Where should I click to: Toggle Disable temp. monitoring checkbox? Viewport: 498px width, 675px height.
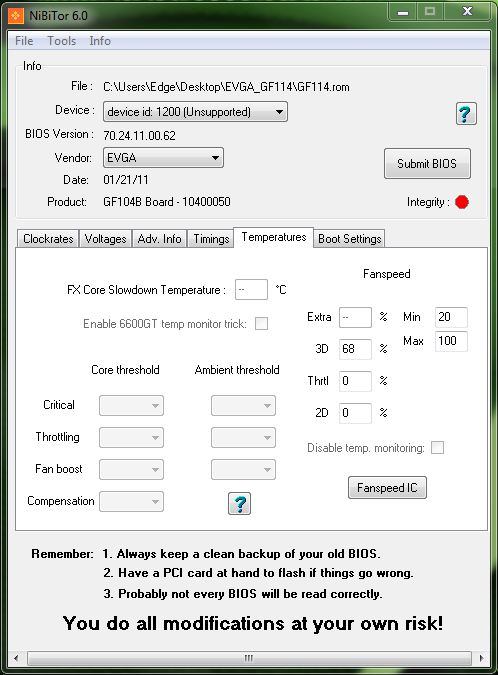(x=437, y=447)
